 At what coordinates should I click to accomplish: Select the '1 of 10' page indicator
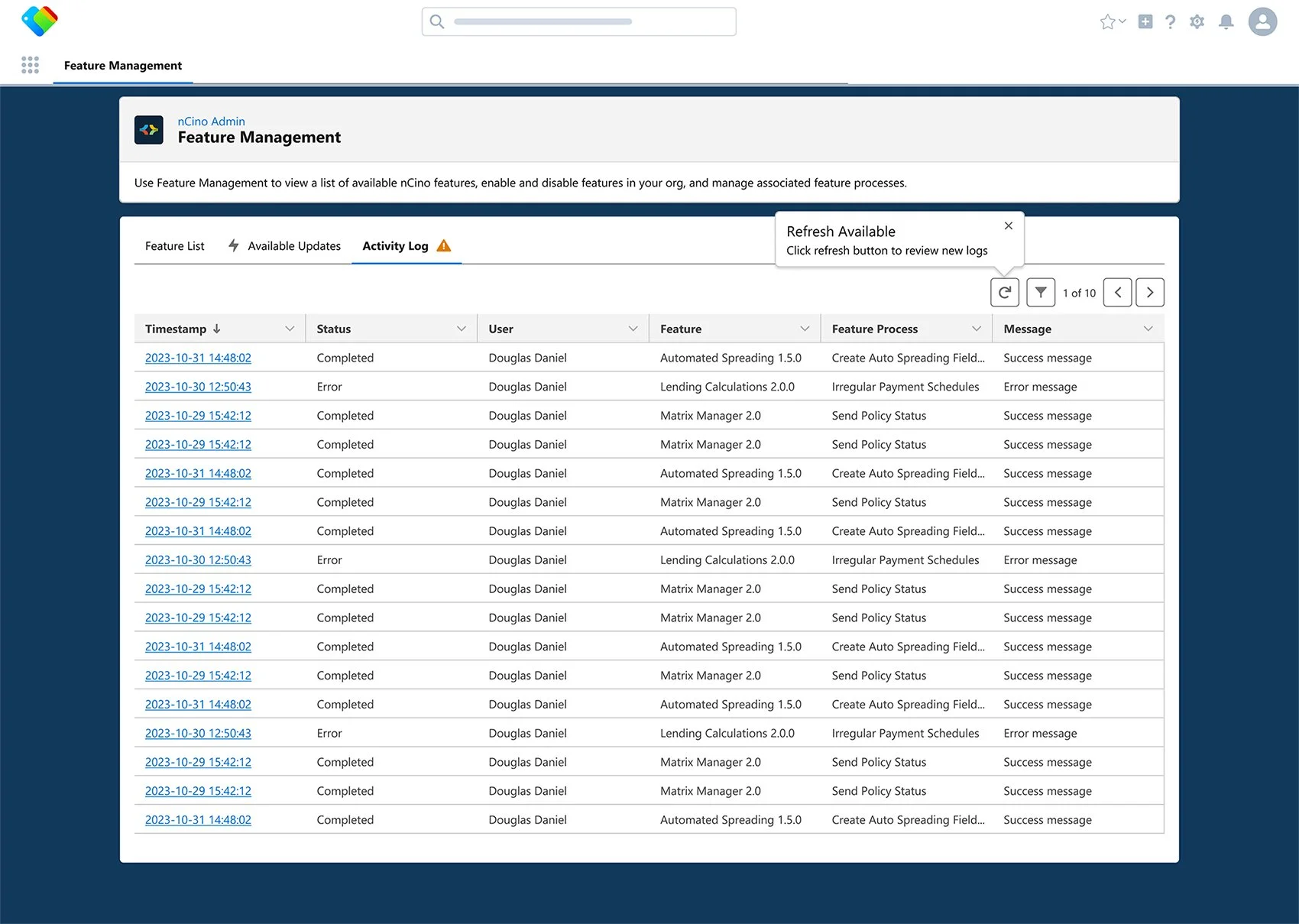[x=1079, y=293]
